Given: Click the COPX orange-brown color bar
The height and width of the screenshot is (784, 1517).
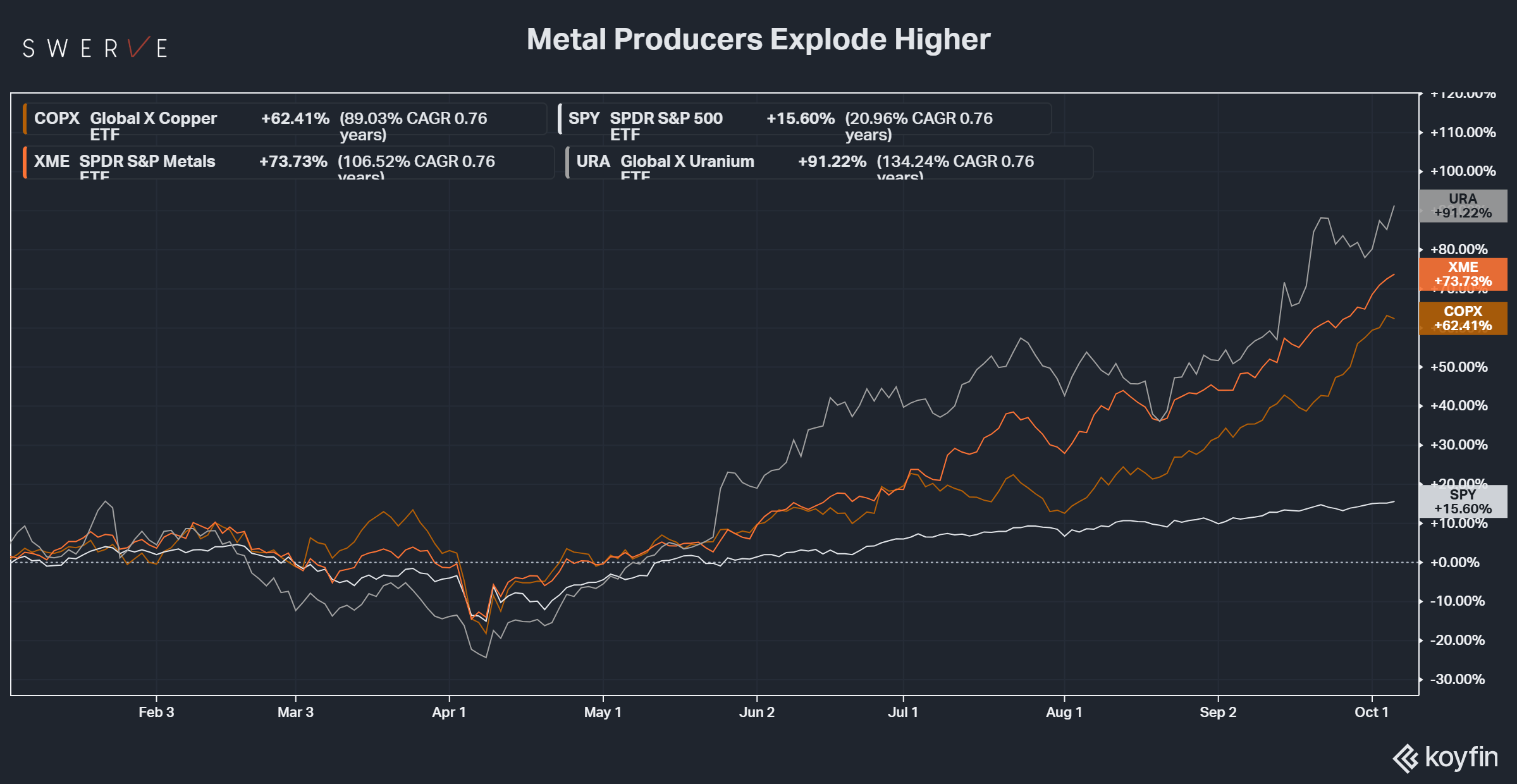Looking at the screenshot, I should coord(25,119).
